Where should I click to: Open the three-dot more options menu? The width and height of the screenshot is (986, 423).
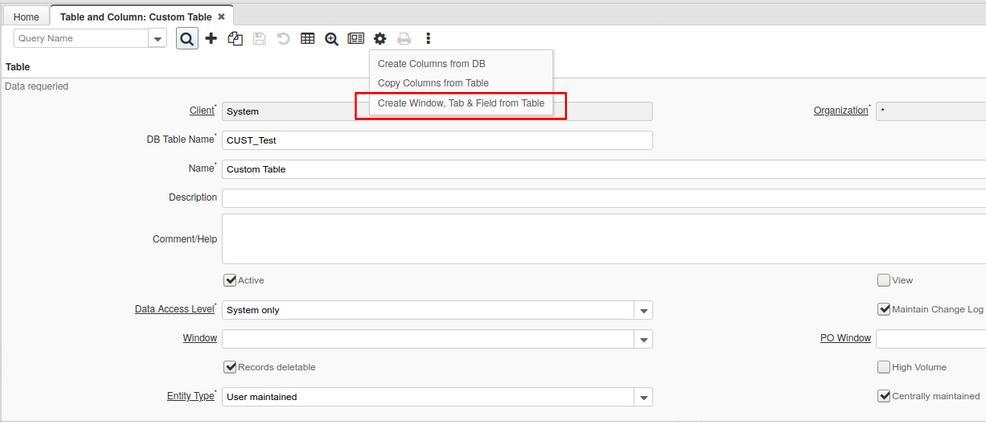(428, 38)
